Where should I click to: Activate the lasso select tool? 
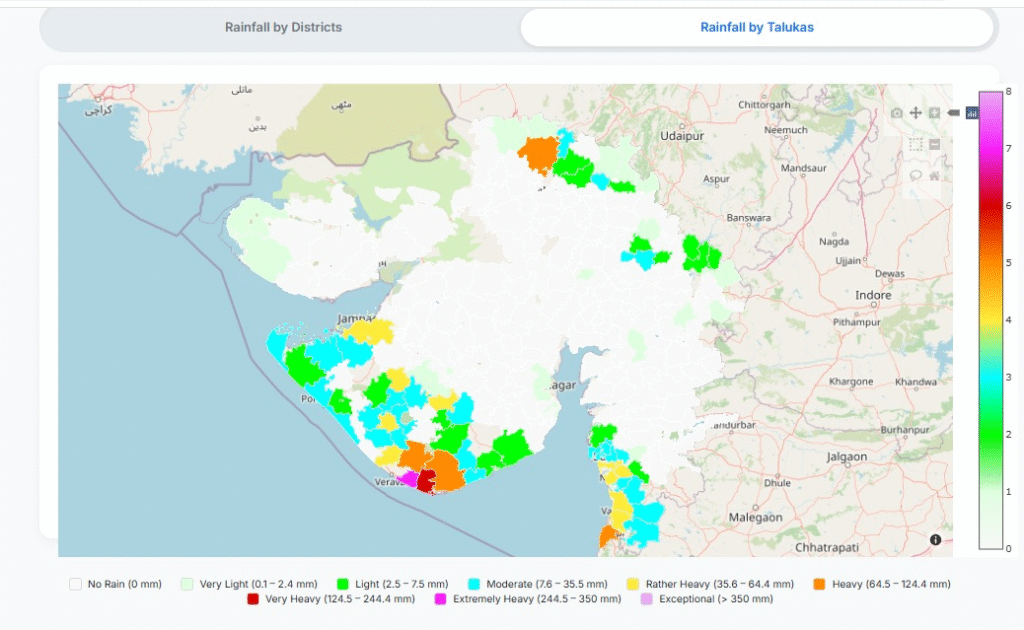[916, 175]
